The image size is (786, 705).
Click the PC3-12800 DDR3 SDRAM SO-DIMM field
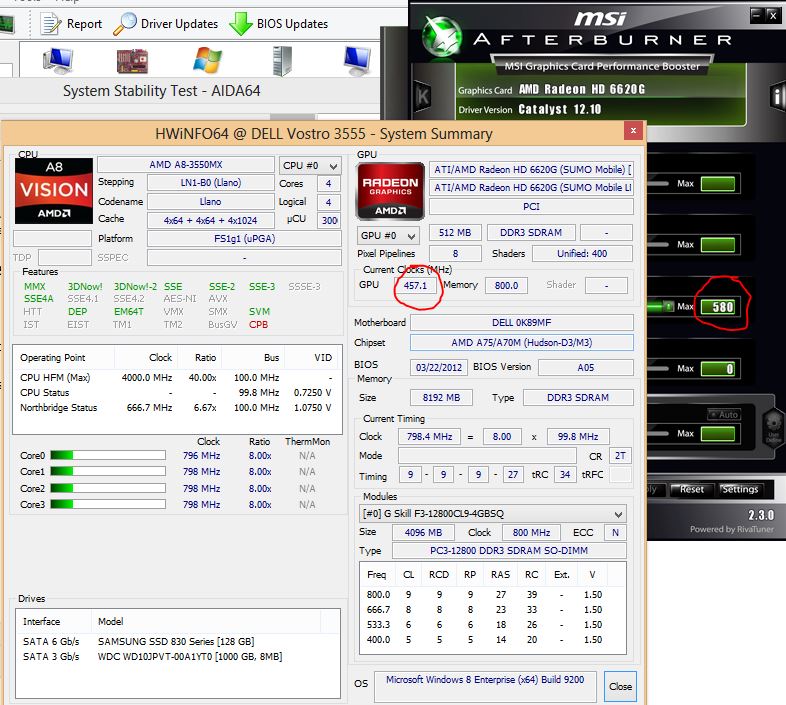pyautogui.click(x=509, y=551)
